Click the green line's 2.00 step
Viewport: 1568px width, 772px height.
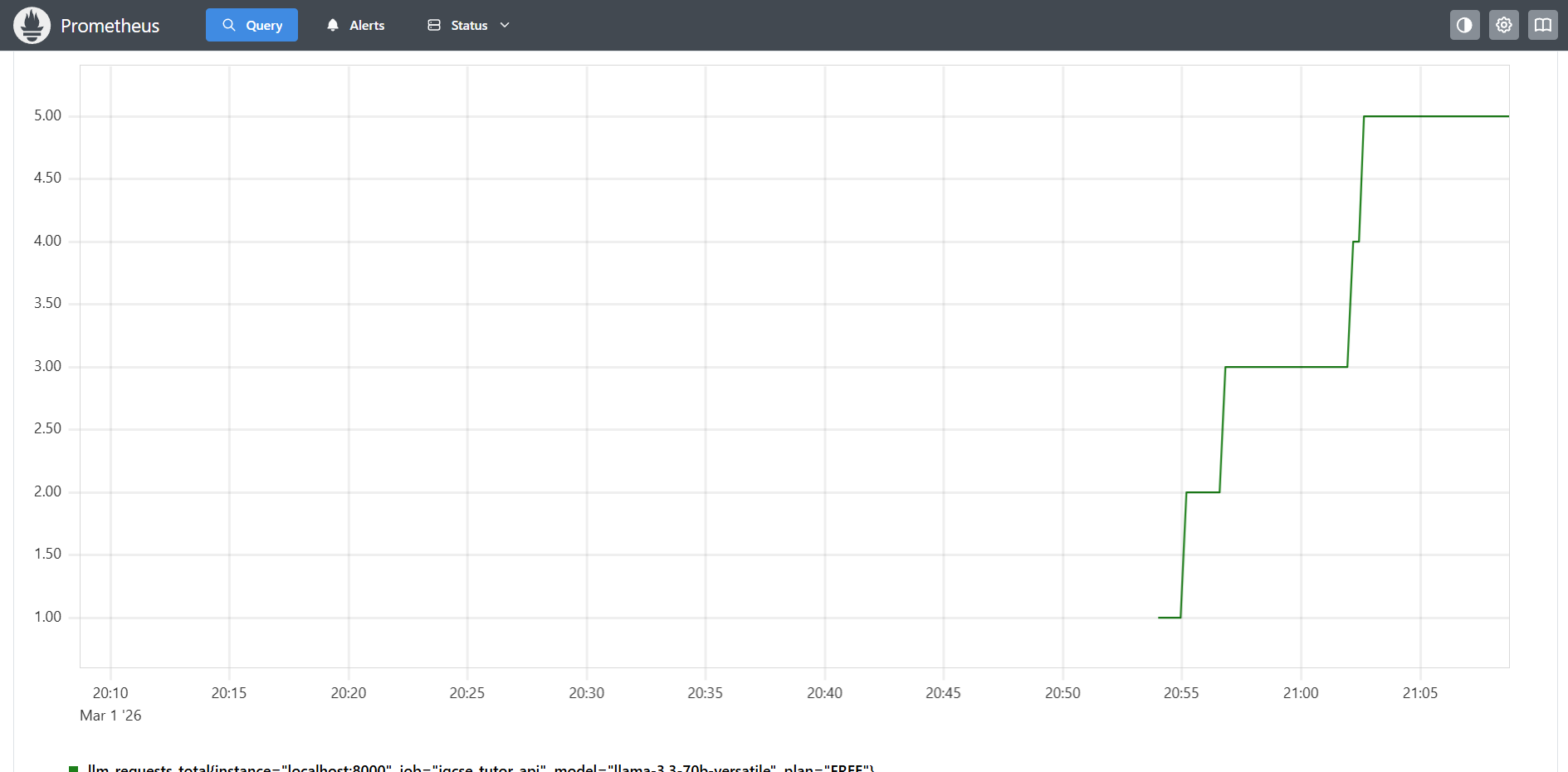1203,492
